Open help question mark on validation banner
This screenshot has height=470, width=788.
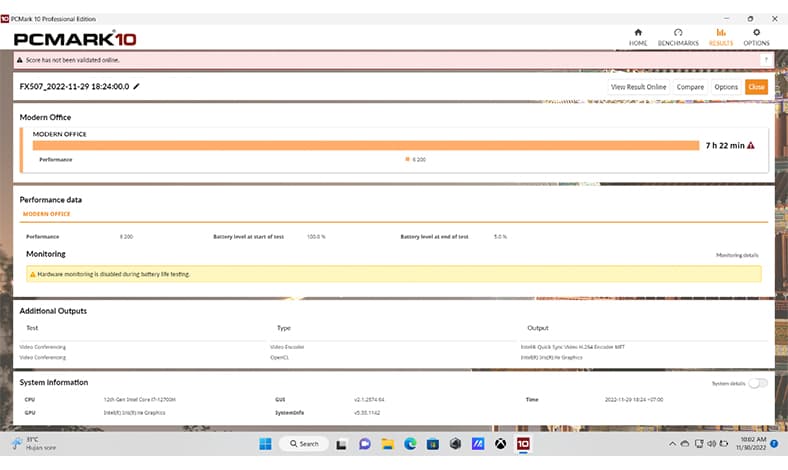point(766,60)
